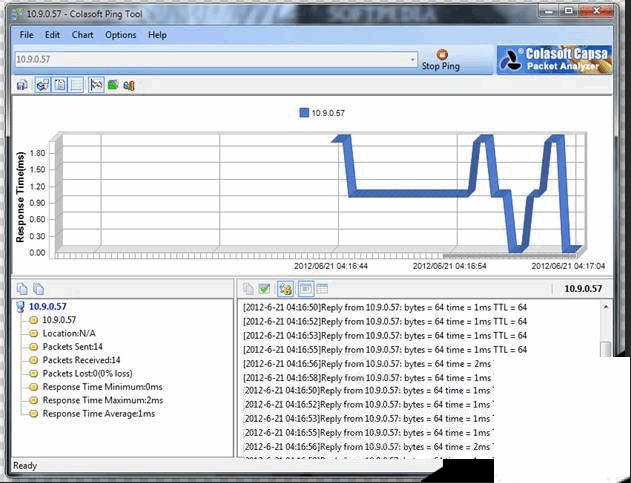
Task: Select Response Time Average:1ms row
Action: tap(99, 413)
